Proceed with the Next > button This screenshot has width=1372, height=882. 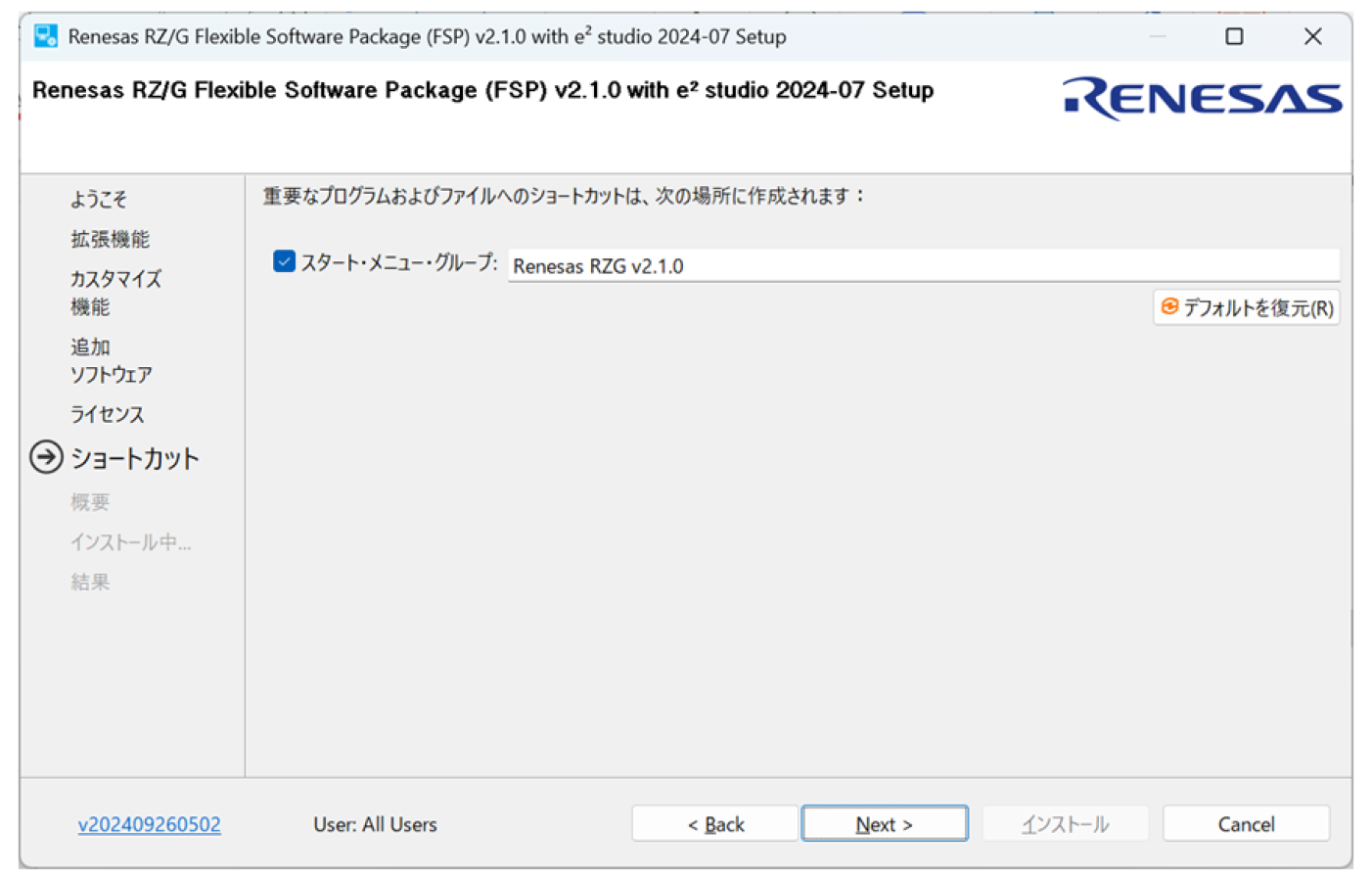pyautogui.click(x=885, y=823)
